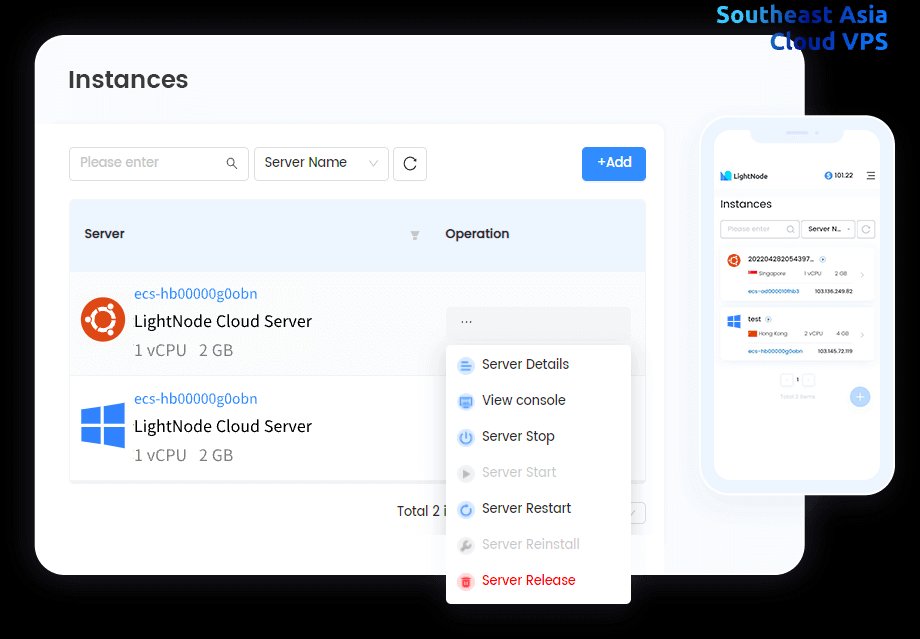The image size is (920, 639).
Task: Click the refresh icon beside the Server Name dropdown
Action: 410,163
